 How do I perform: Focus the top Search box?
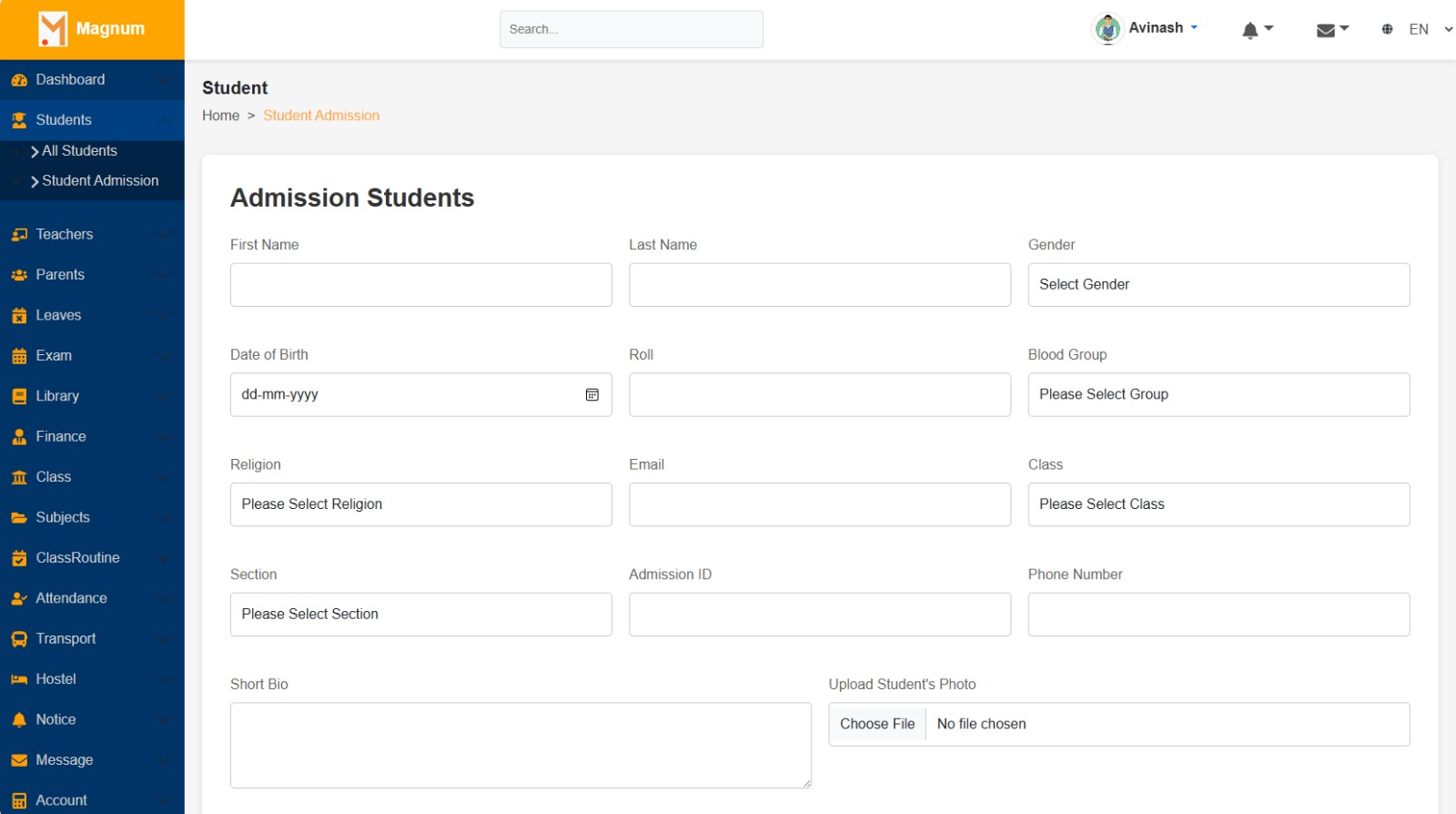[x=631, y=29]
